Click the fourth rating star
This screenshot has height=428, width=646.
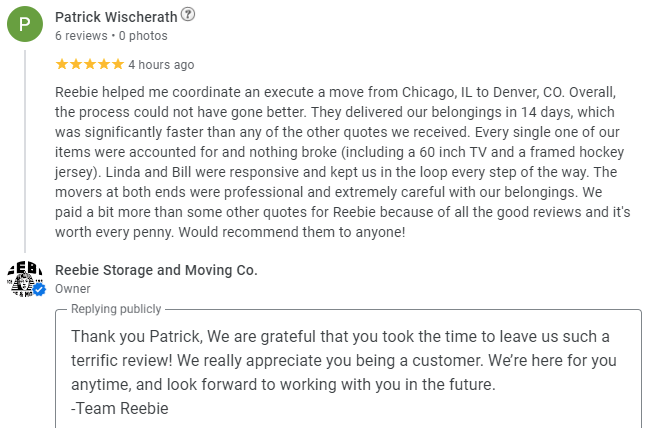click(103, 65)
